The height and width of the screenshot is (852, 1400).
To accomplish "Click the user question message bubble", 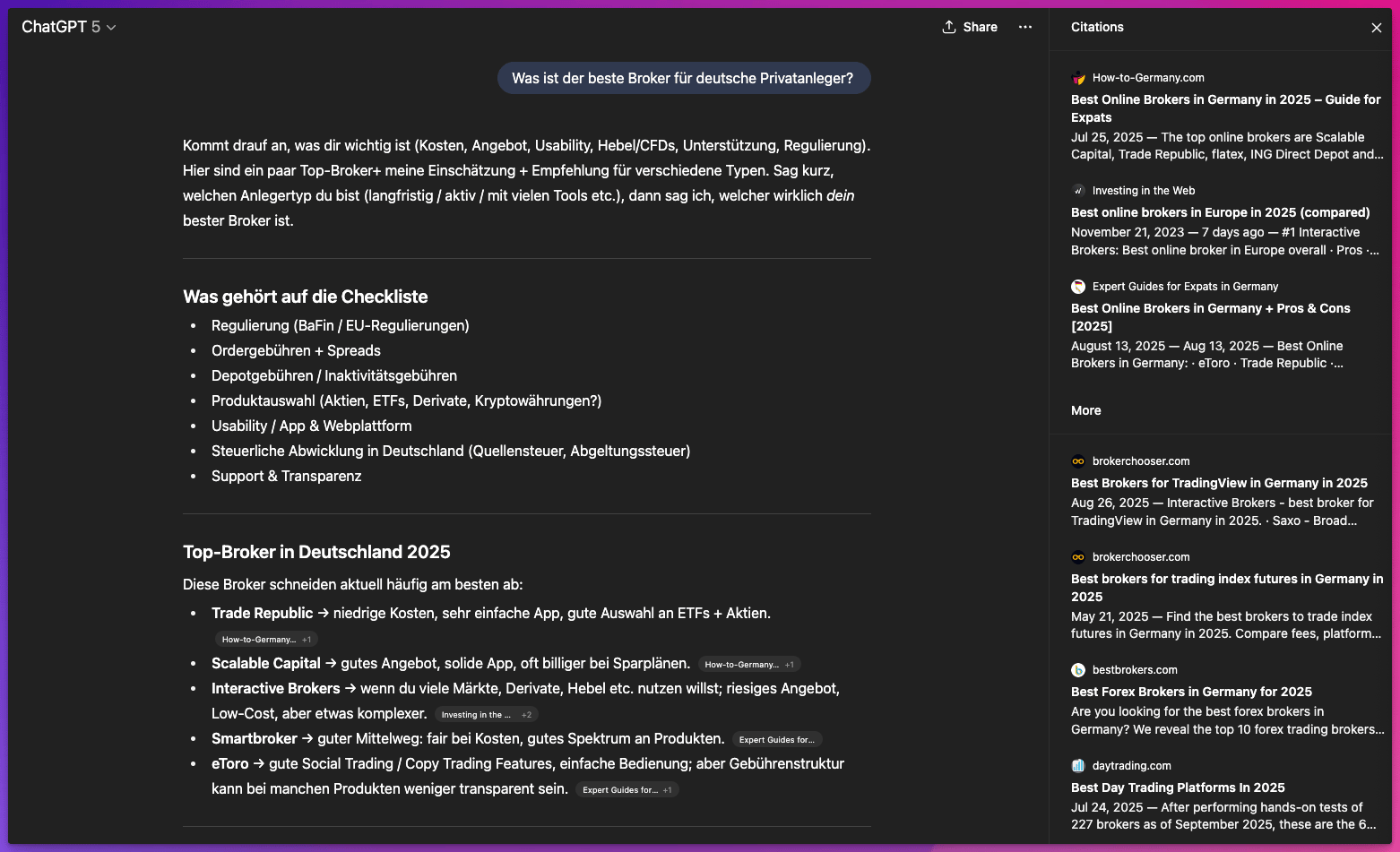I will coord(684,79).
